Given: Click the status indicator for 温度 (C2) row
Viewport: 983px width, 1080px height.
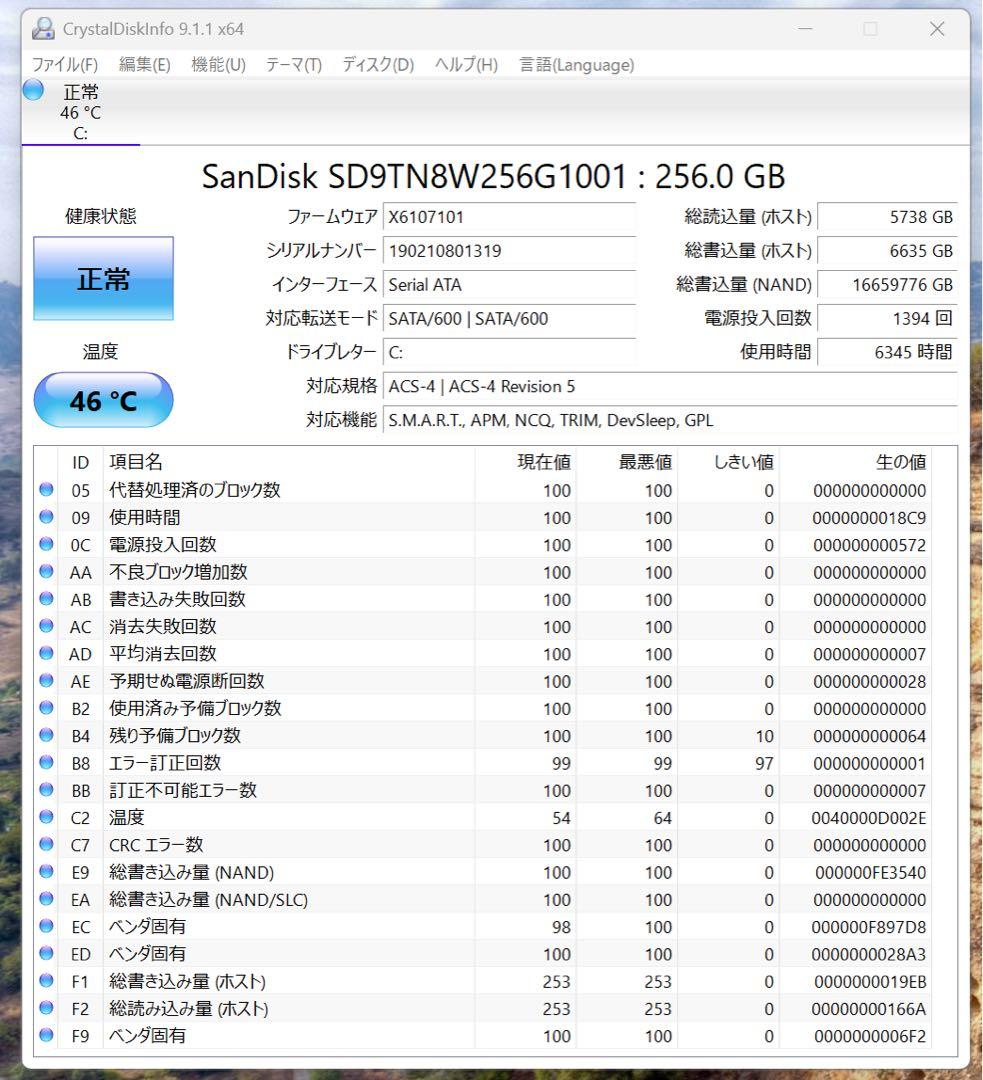Looking at the screenshot, I should tap(45, 817).
